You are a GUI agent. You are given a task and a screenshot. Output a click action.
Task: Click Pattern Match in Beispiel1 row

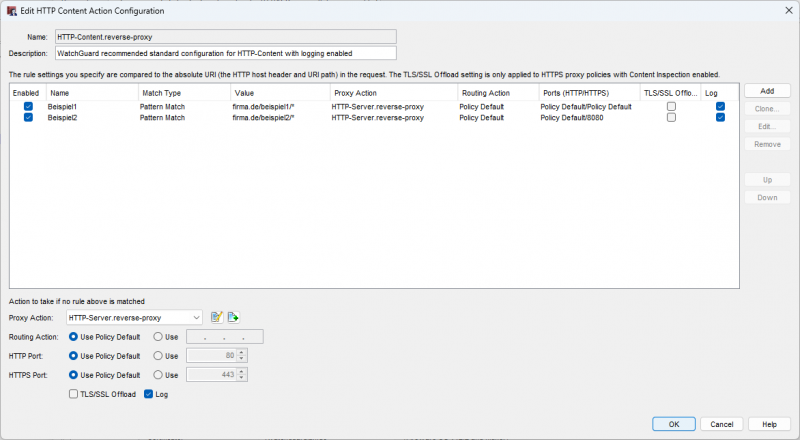pos(162,107)
